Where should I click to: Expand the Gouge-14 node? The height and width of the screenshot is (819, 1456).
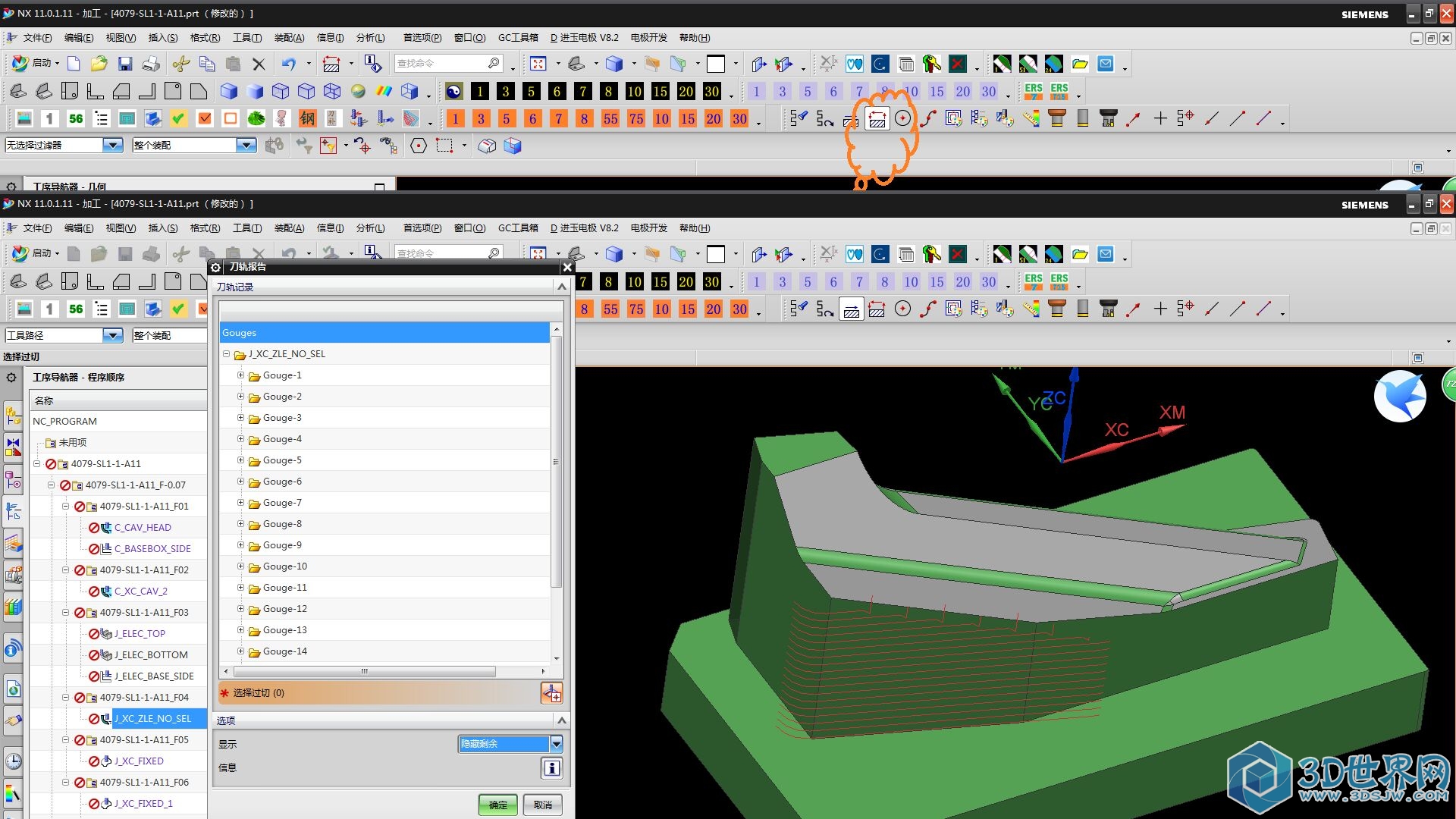[x=240, y=651]
